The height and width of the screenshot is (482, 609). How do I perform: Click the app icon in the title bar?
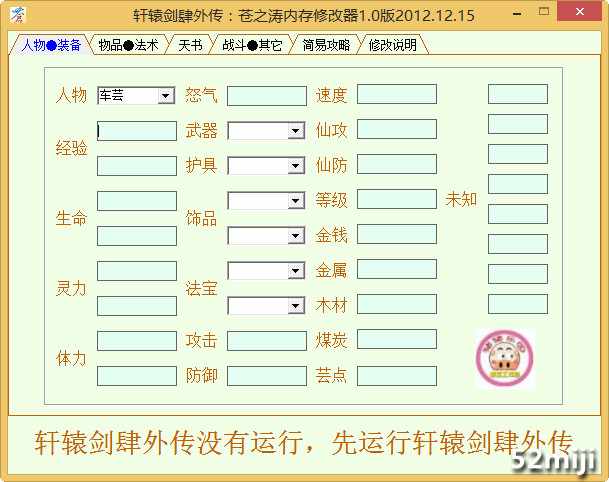click(17, 15)
